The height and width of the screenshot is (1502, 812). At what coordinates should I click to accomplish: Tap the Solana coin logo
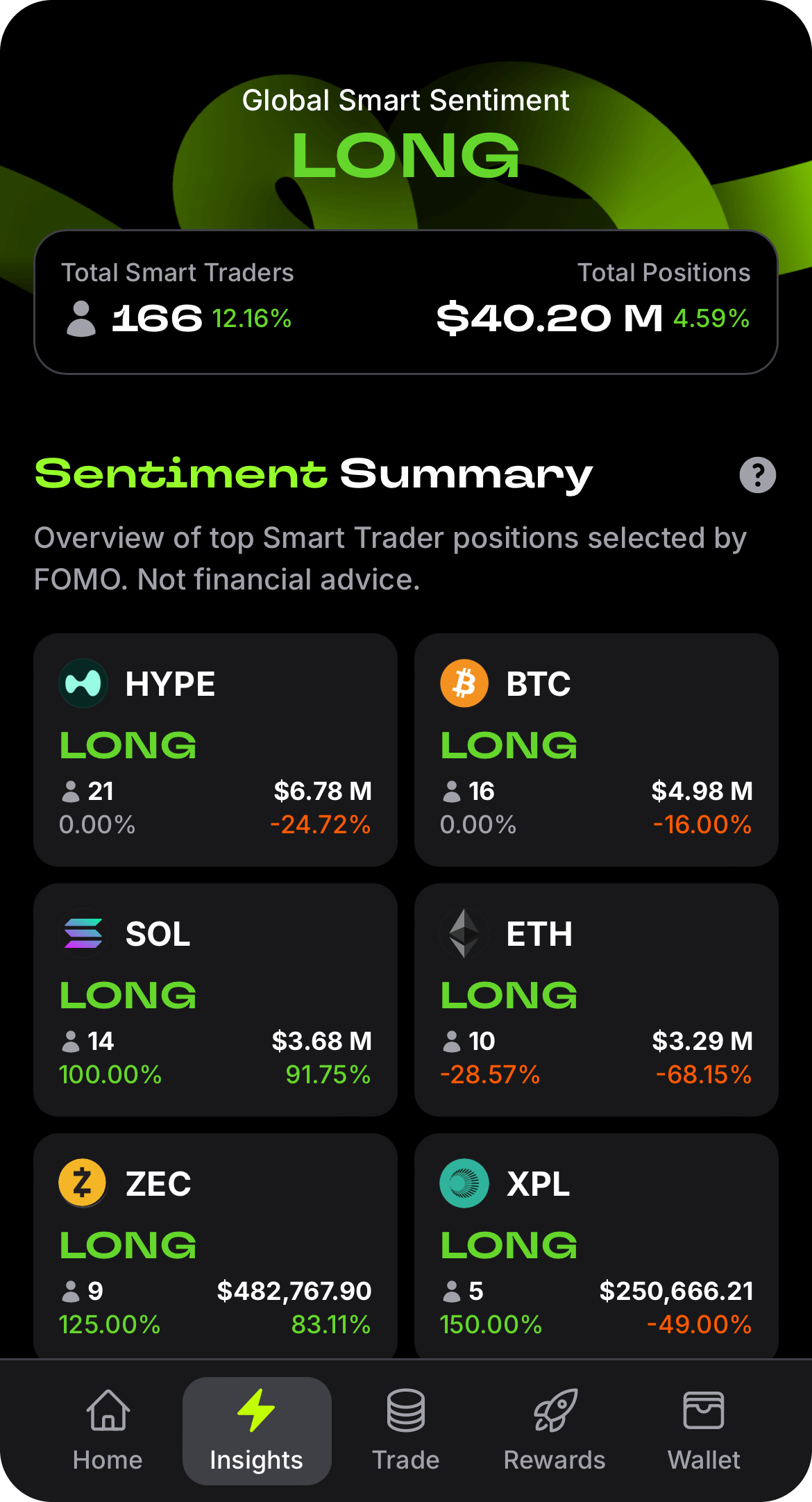click(83, 933)
